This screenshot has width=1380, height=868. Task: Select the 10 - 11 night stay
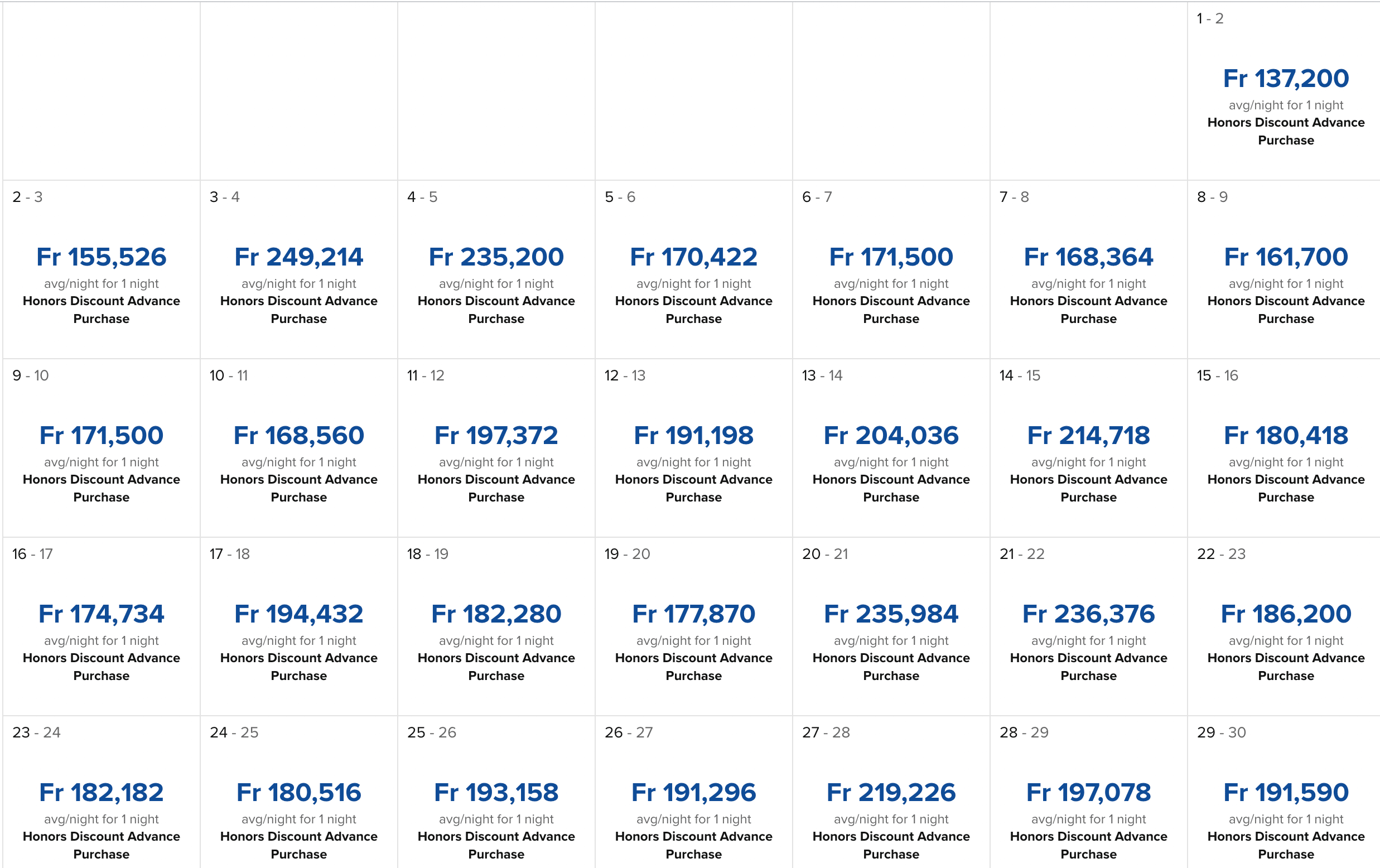[x=298, y=448]
